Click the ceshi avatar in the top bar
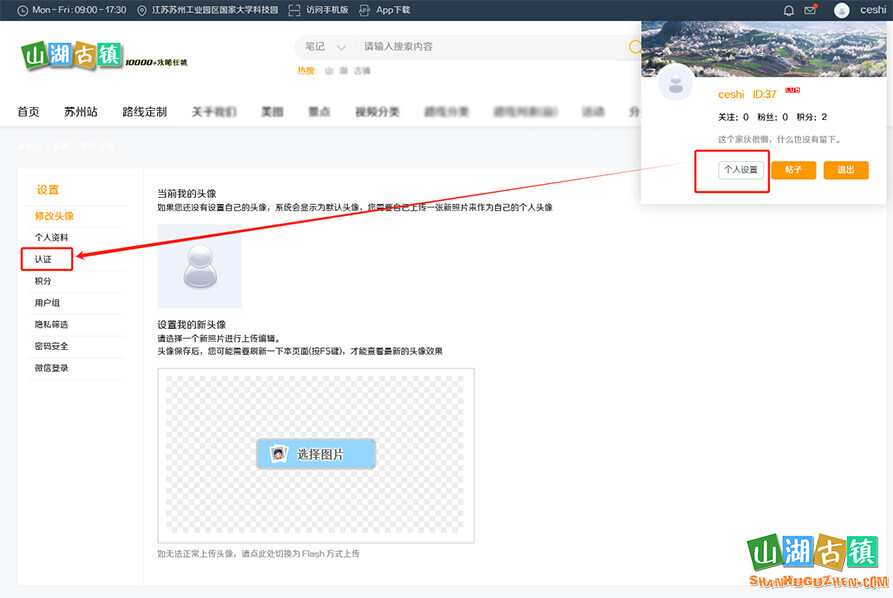This screenshot has height=598, width=893. 840,10
